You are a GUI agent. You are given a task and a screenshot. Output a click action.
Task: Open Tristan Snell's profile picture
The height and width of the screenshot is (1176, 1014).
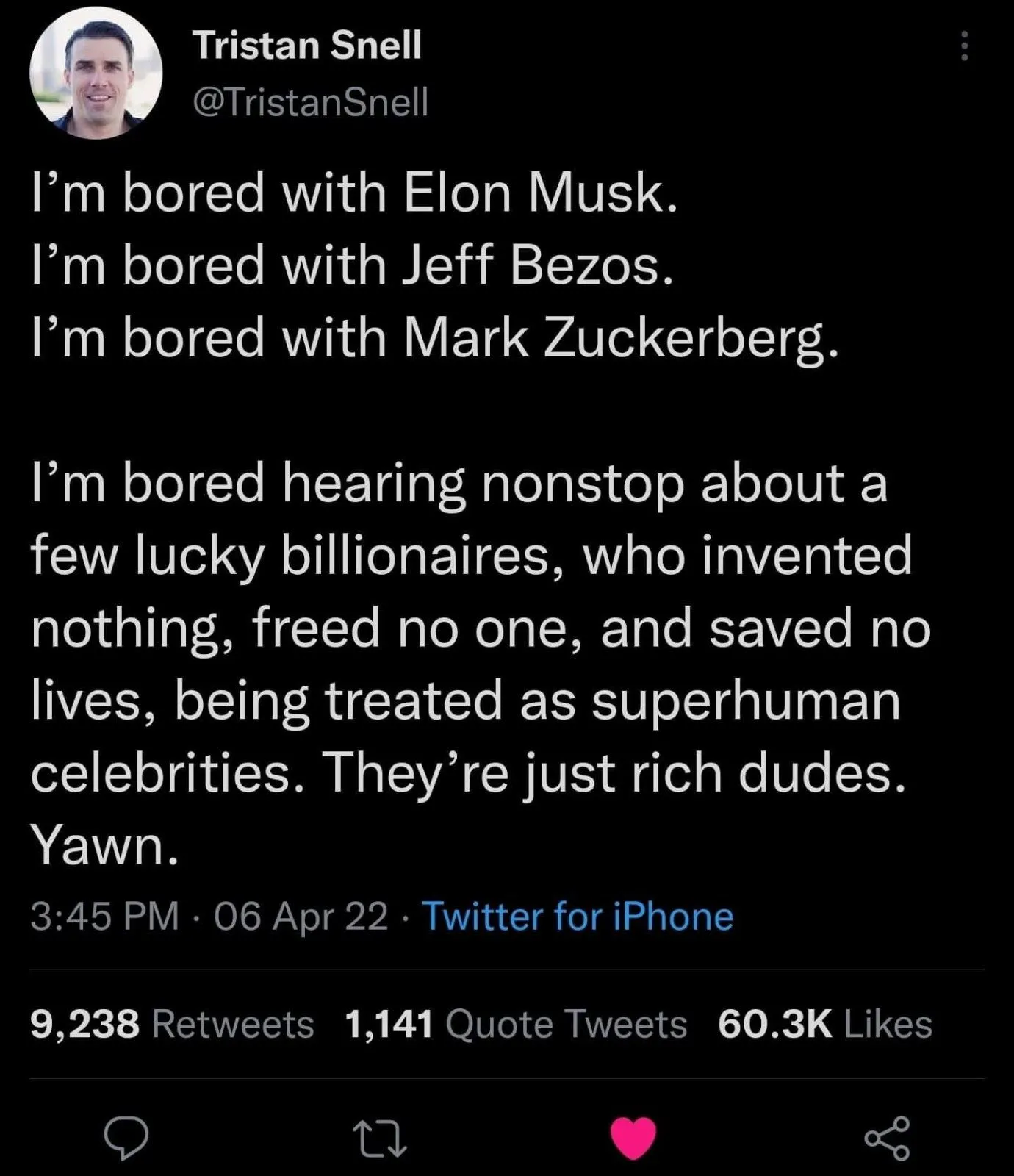96,73
